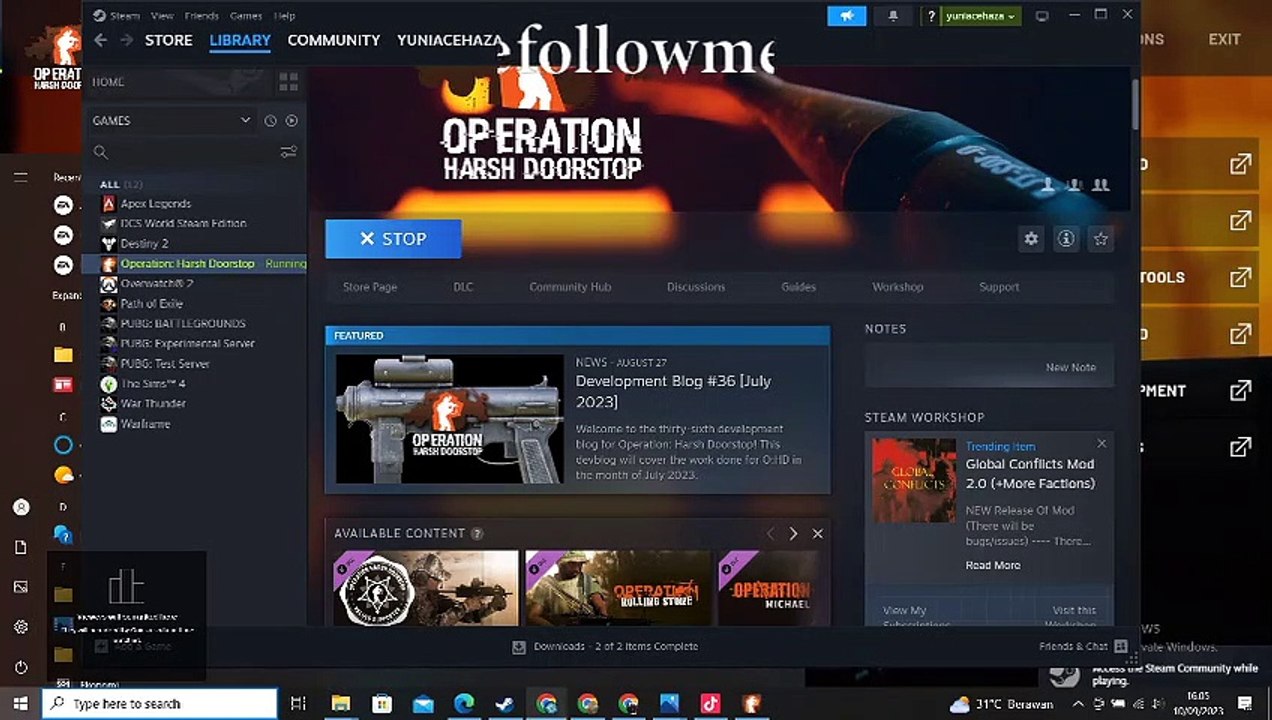Select PUBG: Test Server entry
Image resolution: width=1272 pixels, height=720 pixels.
click(x=165, y=363)
